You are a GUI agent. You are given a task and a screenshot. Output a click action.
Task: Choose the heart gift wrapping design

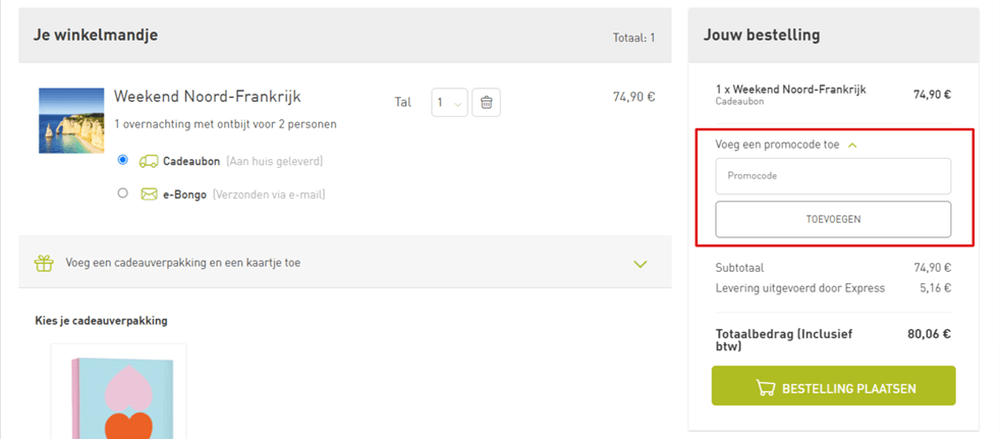click(x=119, y=395)
